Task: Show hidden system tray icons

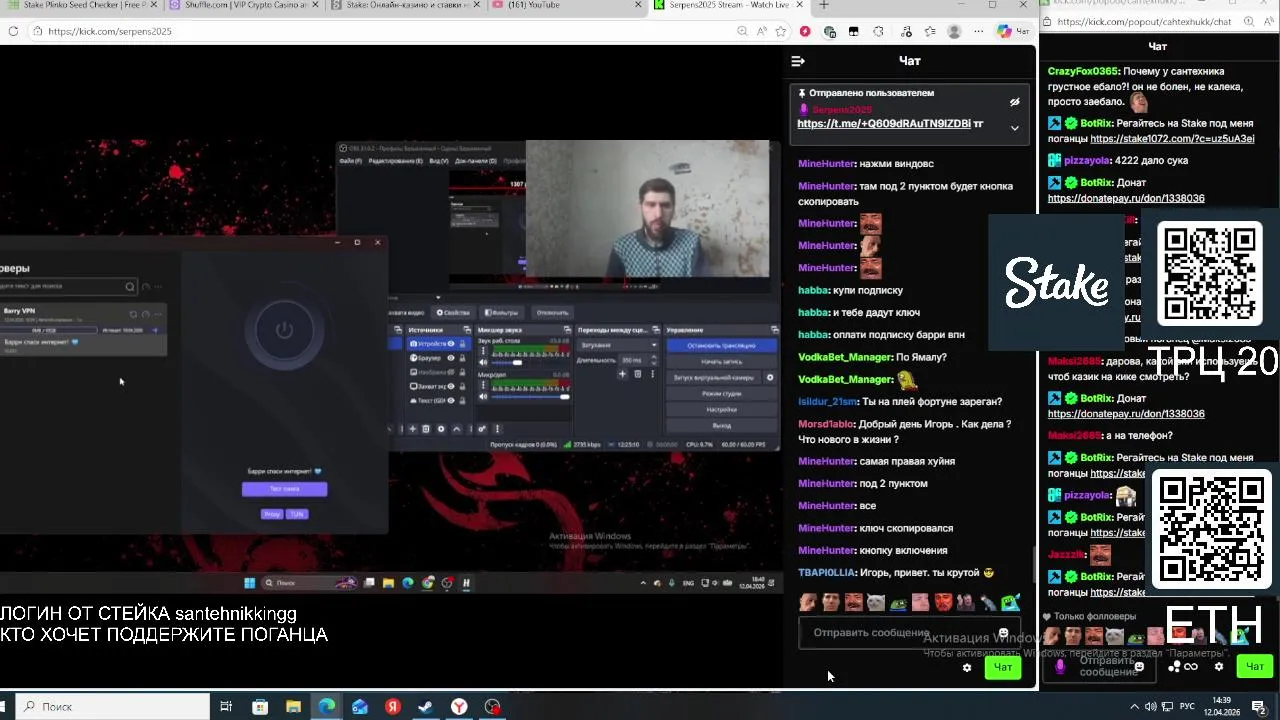Action: pos(1134,706)
